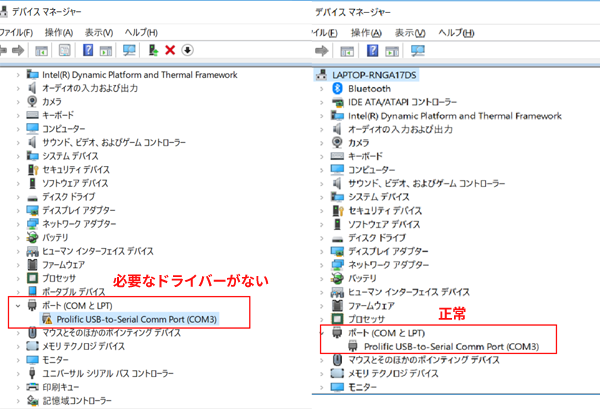The image size is (600, 409).
Task: Click the blue help icon in right window toolbar
Action: tap(372, 51)
